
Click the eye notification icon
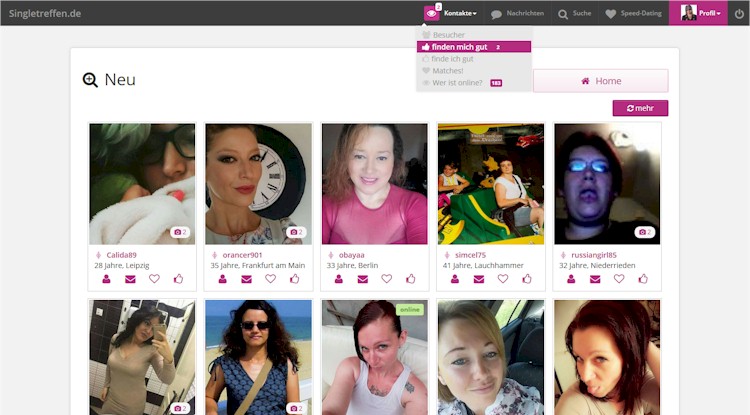(x=431, y=13)
